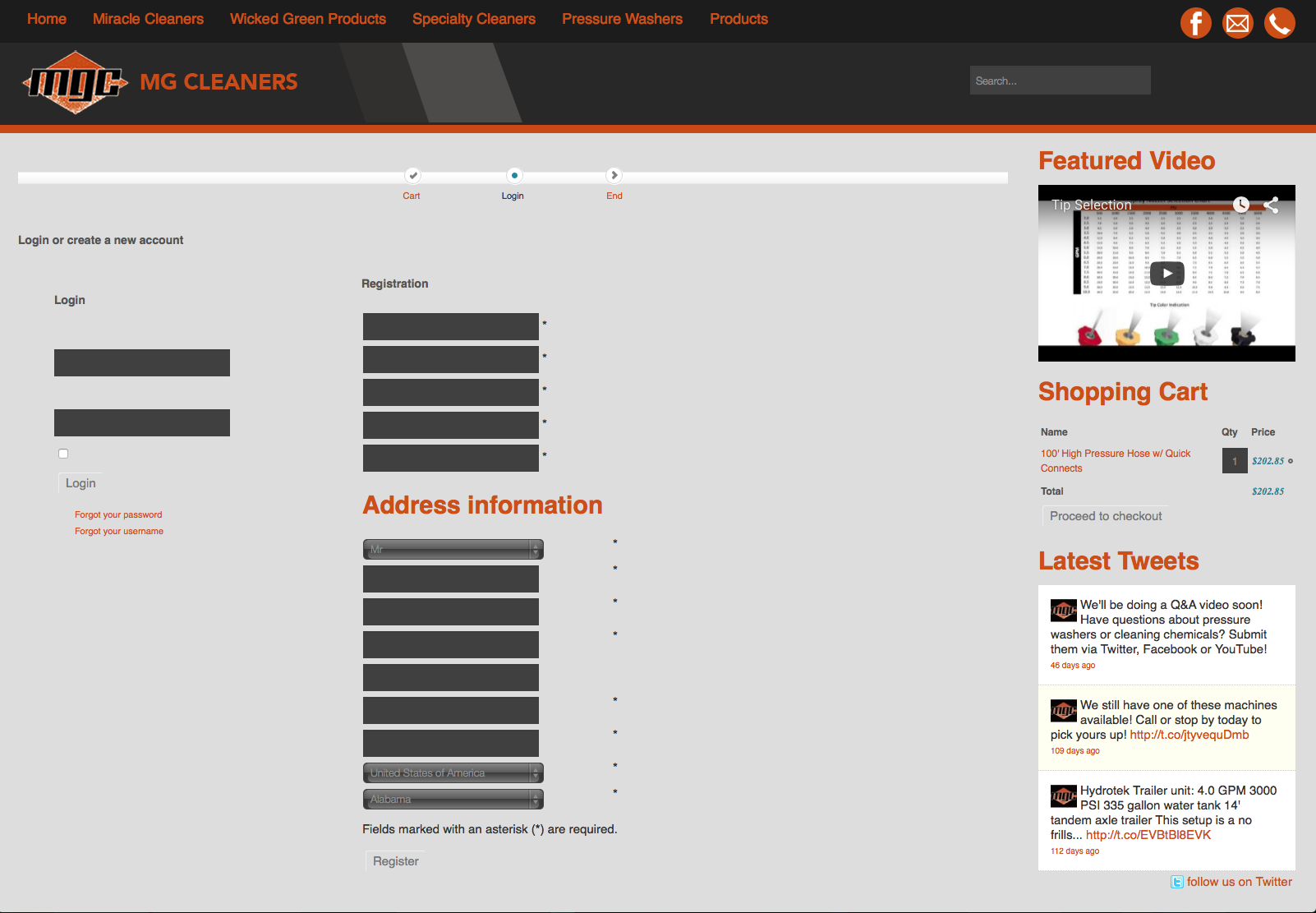Tick the remember me checkbox above Login button
This screenshot has height=913, width=1316.
(63, 454)
